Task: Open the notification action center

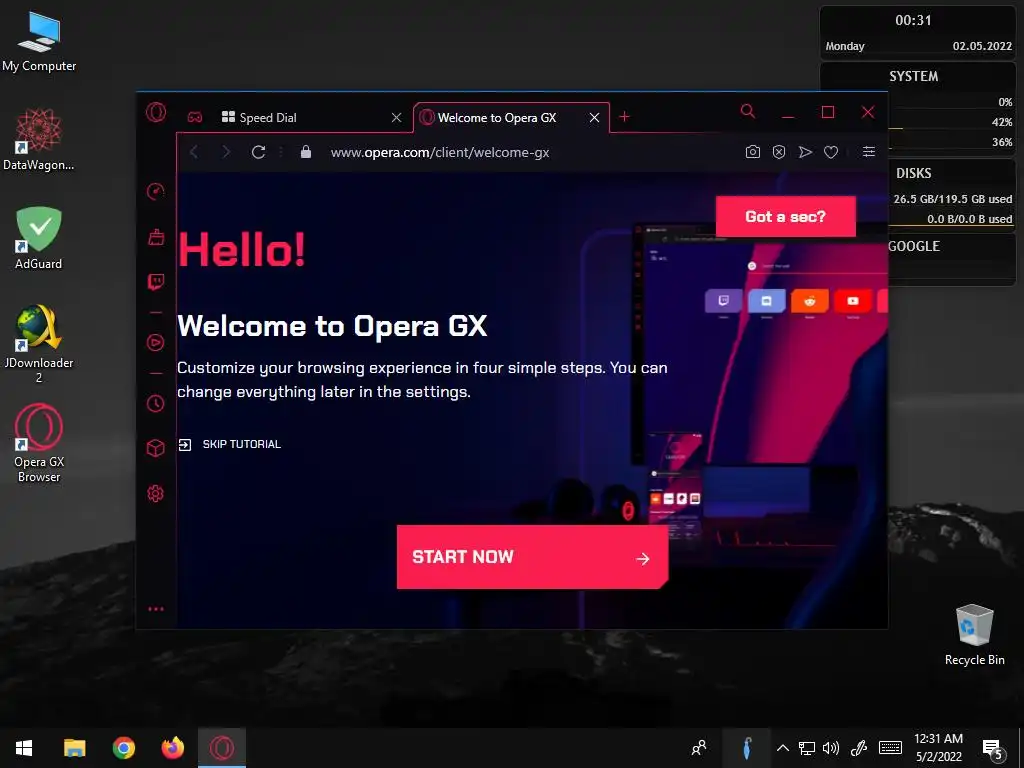Action: (992, 749)
